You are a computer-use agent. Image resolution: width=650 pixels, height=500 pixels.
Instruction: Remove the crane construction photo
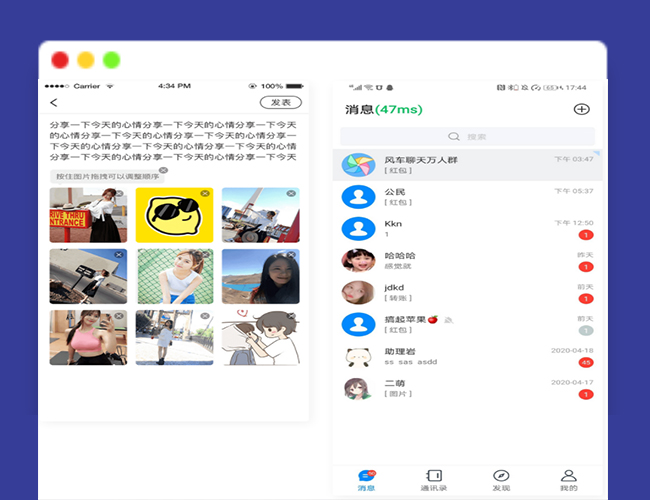tap(291, 193)
